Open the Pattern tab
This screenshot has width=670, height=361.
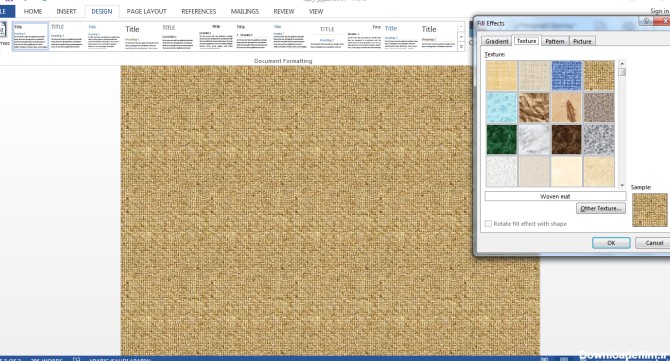pyautogui.click(x=555, y=41)
